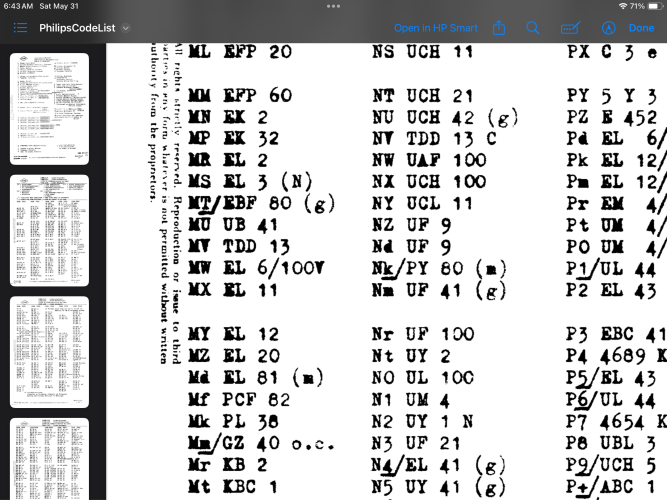Select the third page thumbnail

coord(49,352)
